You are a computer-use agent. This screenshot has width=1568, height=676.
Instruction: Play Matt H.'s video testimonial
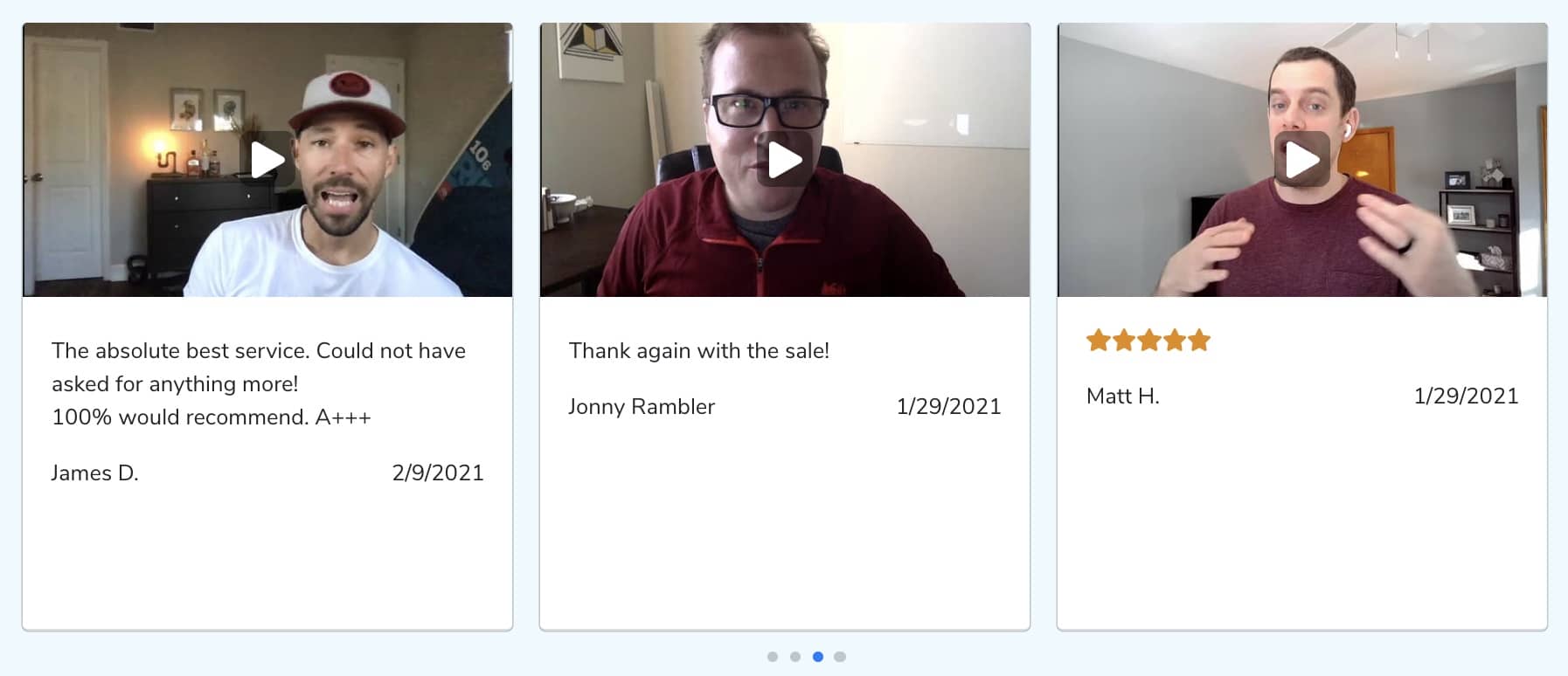tap(1302, 159)
